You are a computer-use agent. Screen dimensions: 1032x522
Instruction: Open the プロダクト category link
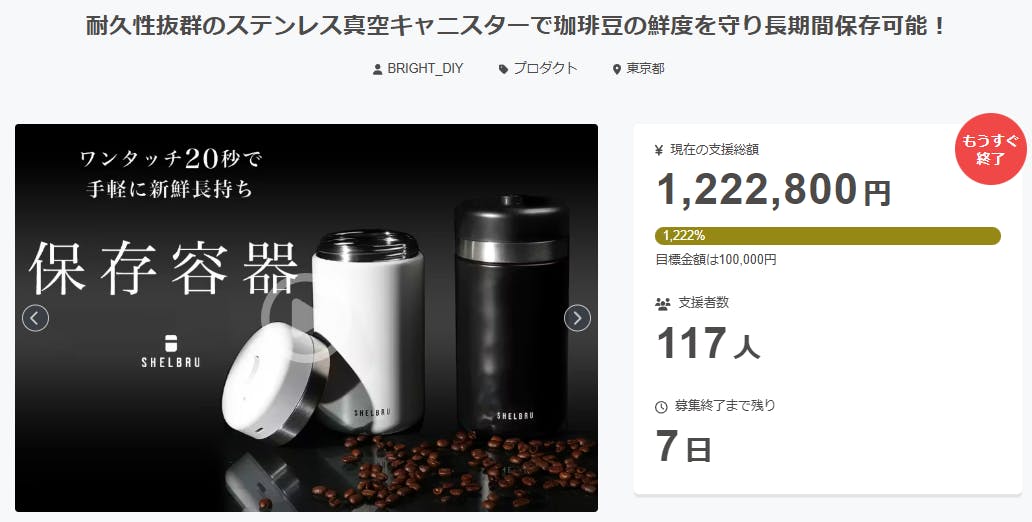tap(545, 68)
